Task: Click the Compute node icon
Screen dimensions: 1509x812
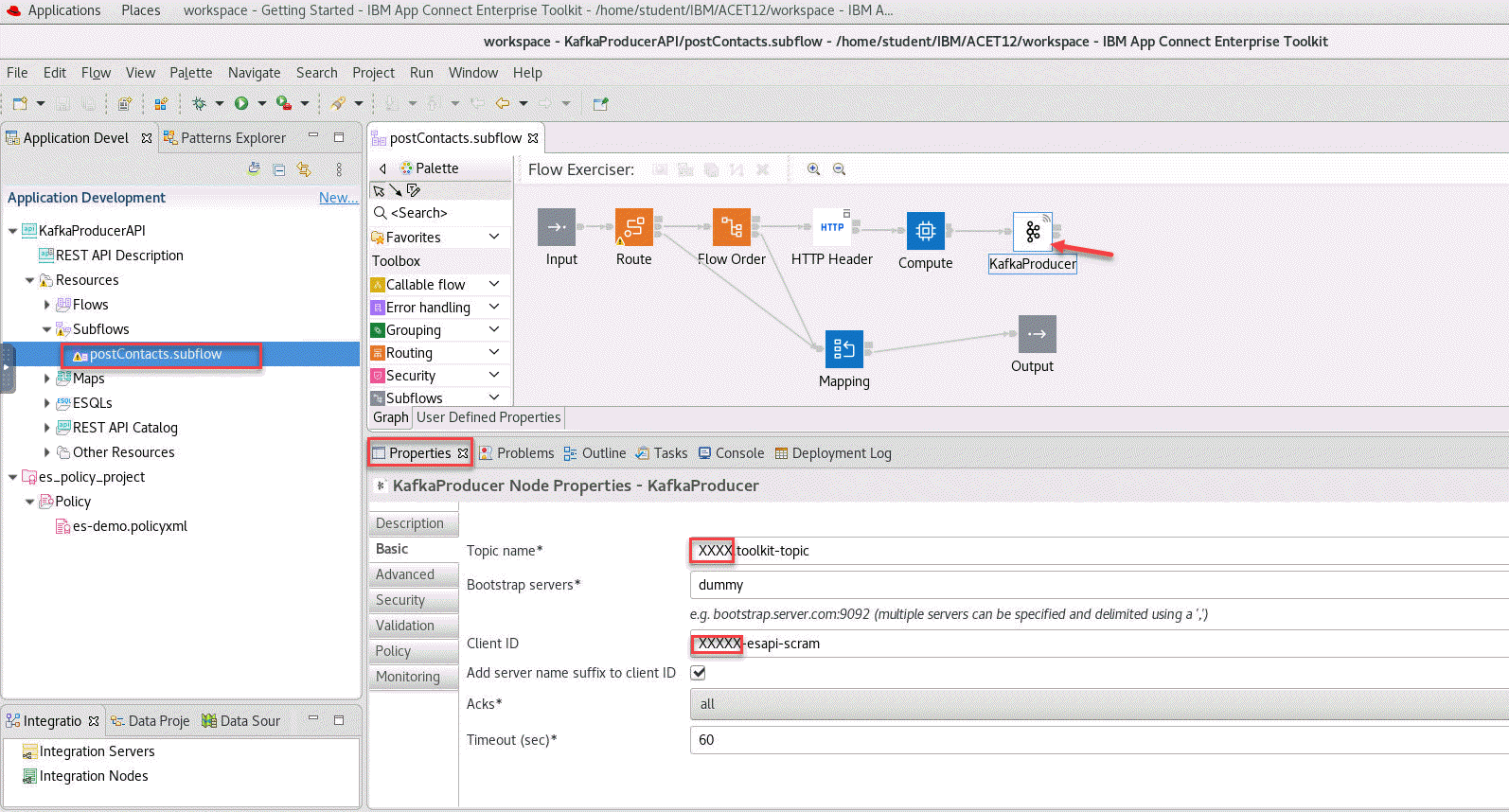Action: (925, 231)
